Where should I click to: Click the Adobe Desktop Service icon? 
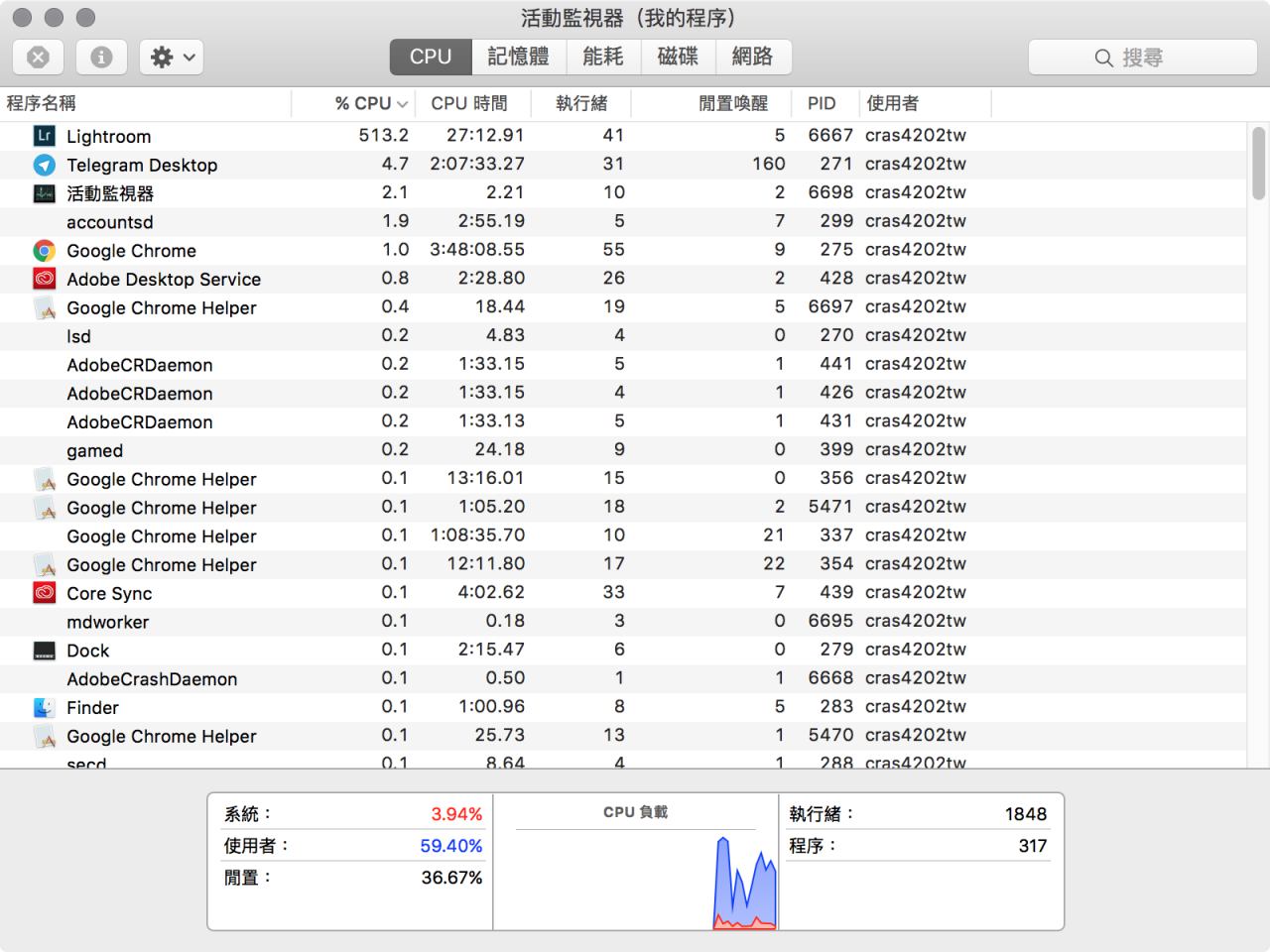tap(44, 280)
